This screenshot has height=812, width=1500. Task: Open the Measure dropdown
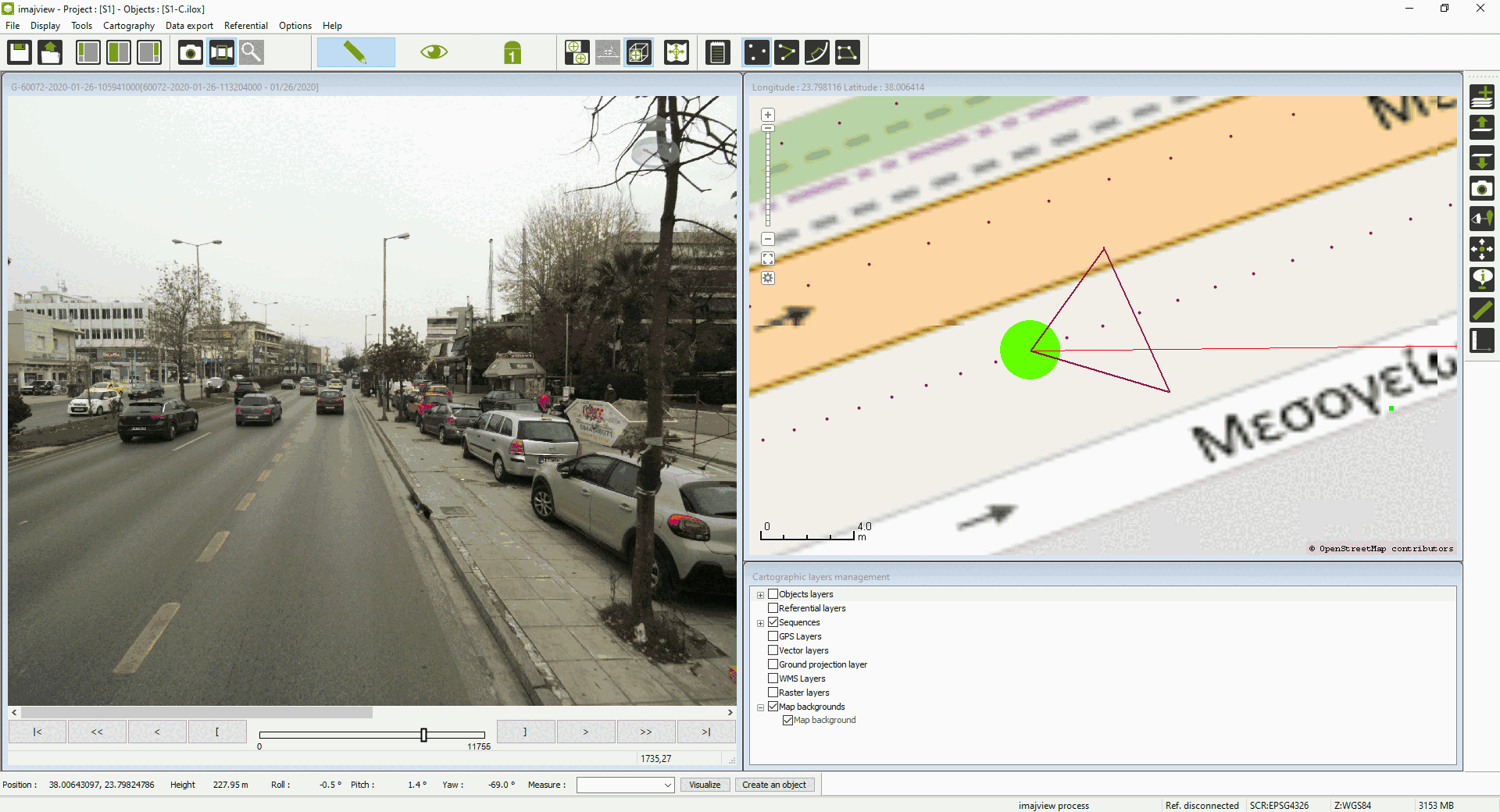point(625,785)
